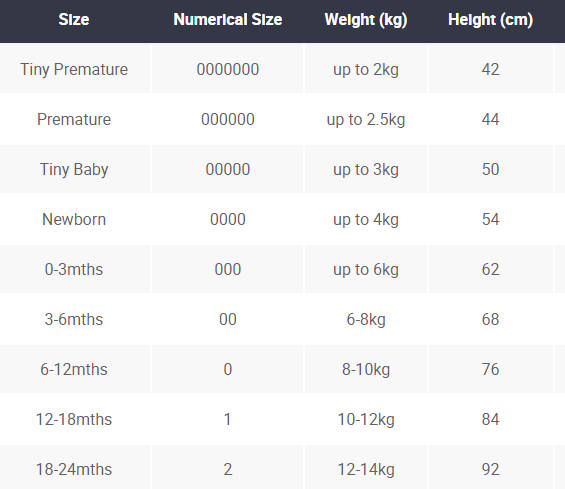Select the 6-8kg weight cell
This screenshot has height=489, width=565.
366,320
